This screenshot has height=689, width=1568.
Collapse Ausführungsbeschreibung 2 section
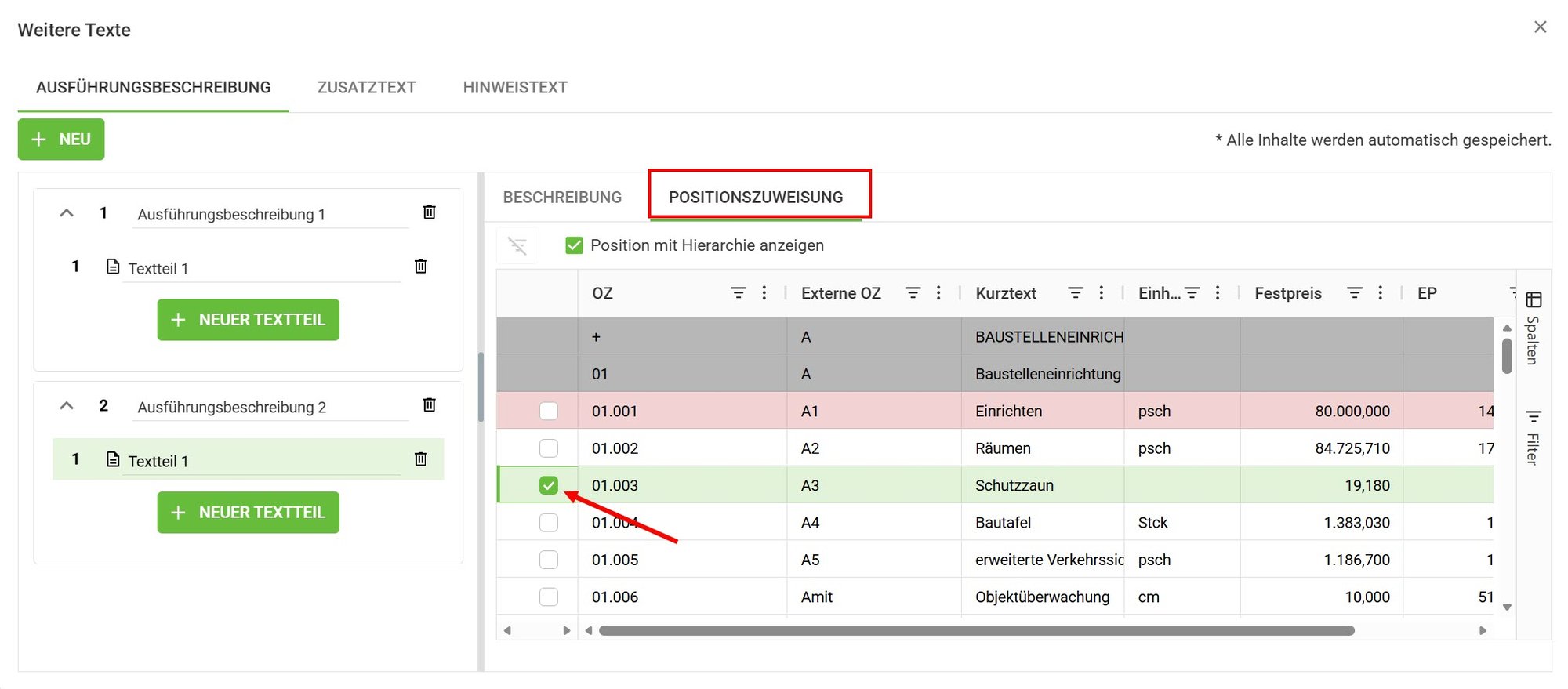click(x=67, y=405)
